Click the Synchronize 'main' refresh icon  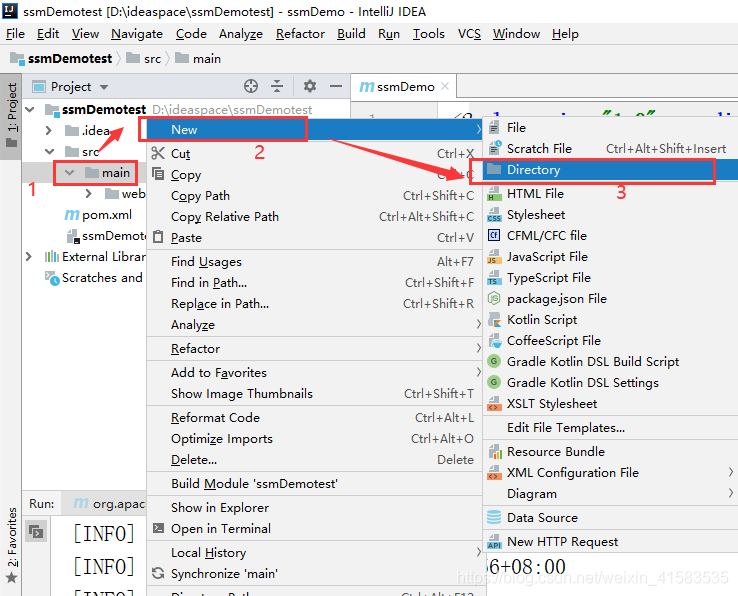[x=158, y=573]
